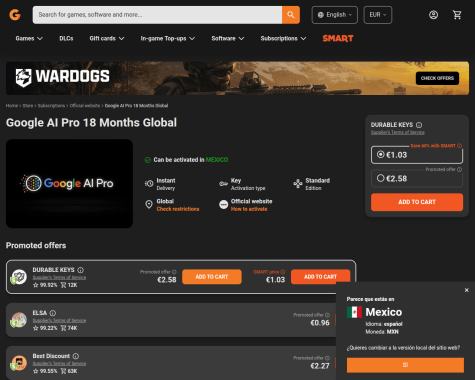The width and height of the screenshot is (475, 380).
Task: Open How to activate link
Action: coord(249,209)
